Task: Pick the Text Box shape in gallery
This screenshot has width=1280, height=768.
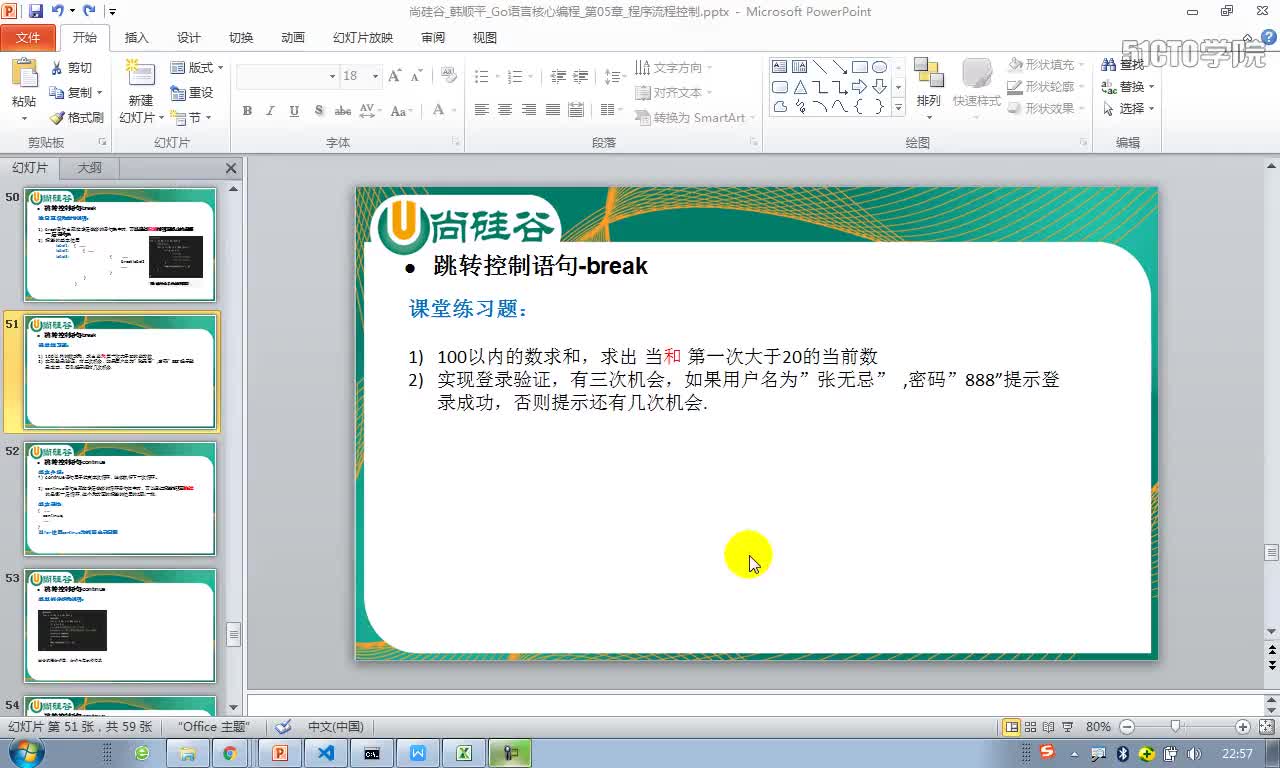Action: click(780, 67)
